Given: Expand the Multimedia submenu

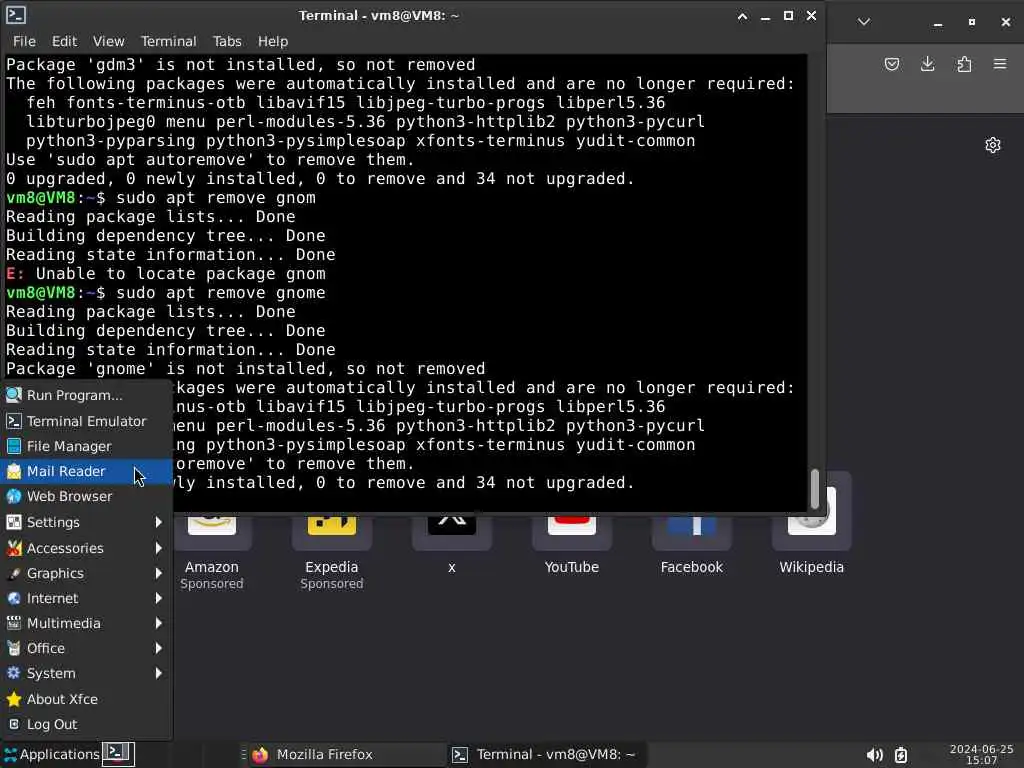Looking at the screenshot, I should pyautogui.click(x=86, y=623).
